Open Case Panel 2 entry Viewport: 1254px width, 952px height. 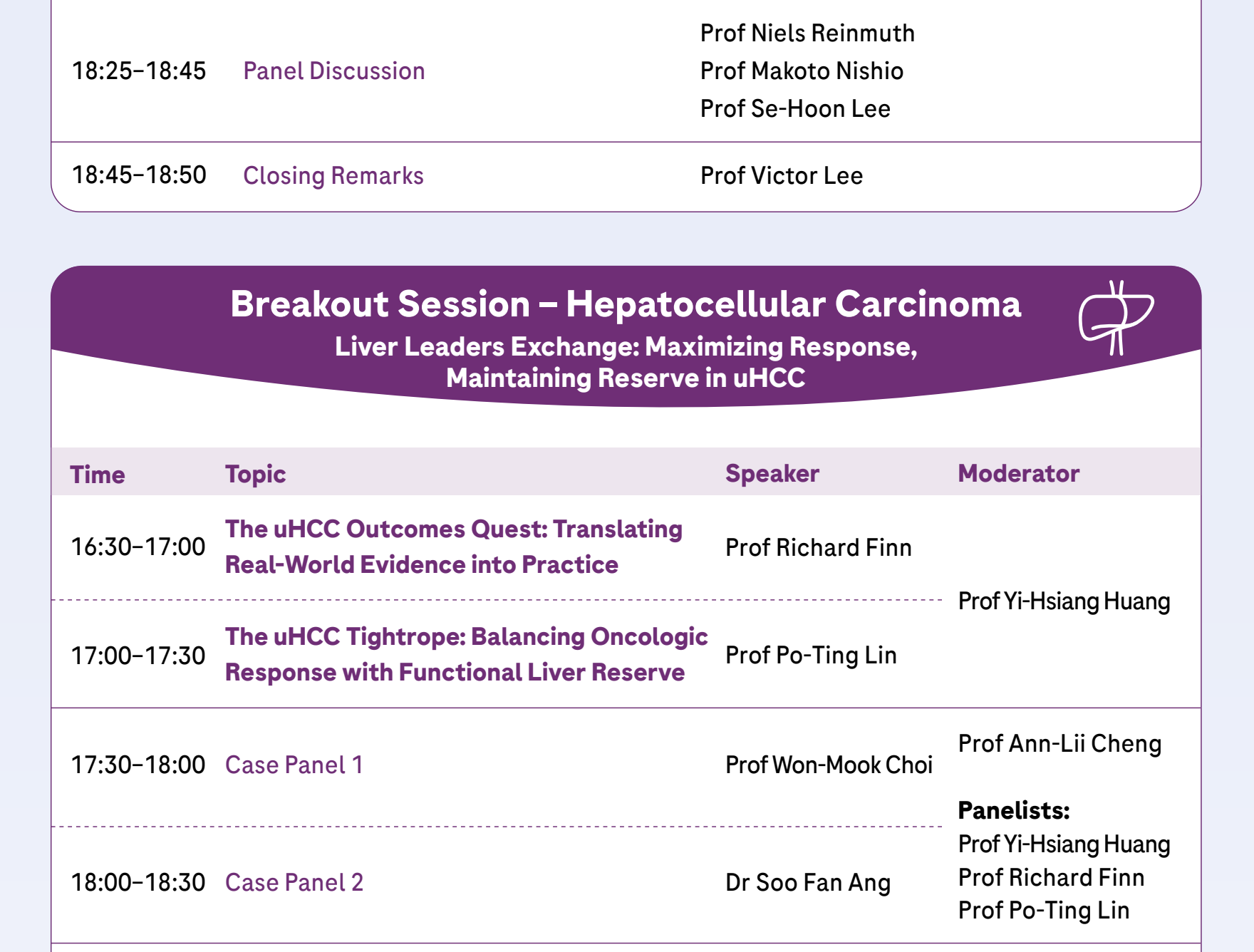tap(294, 882)
